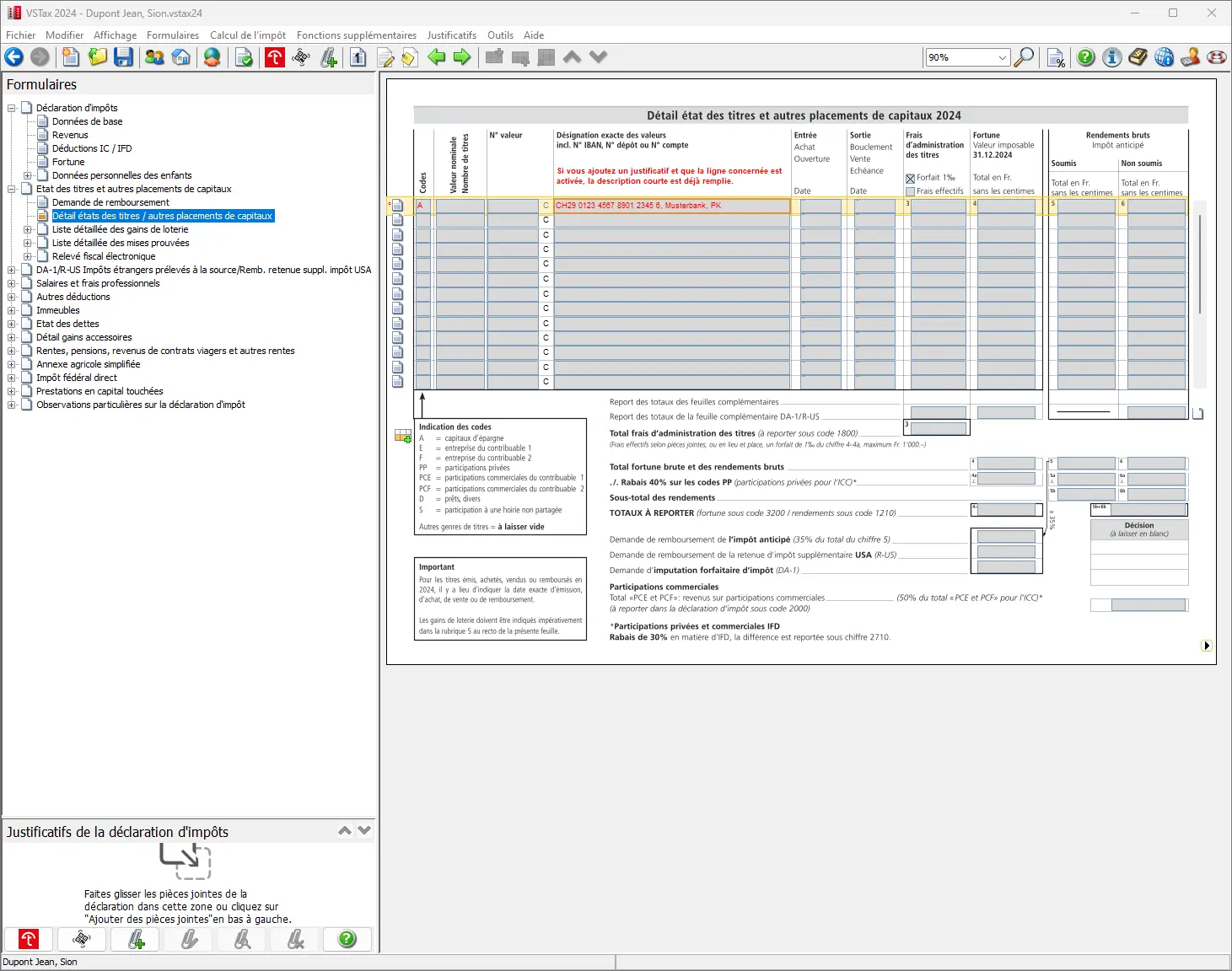Click the blue info circle icon
This screenshot has height=971, width=1232.
point(1112,57)
